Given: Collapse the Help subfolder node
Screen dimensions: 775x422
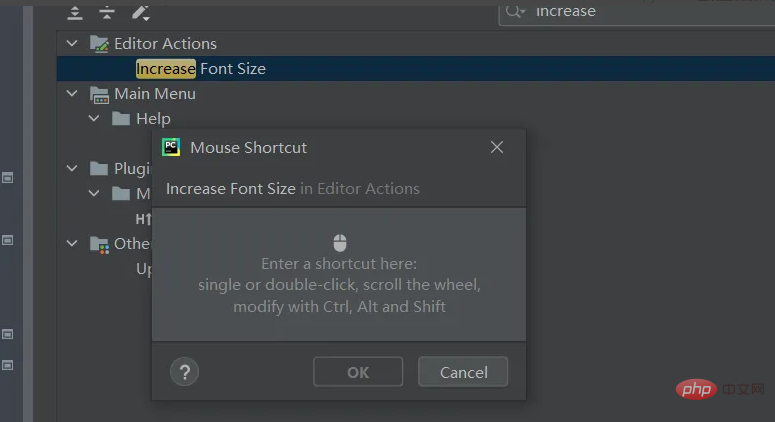Looking at the screenshot, I should pos(94,119).
